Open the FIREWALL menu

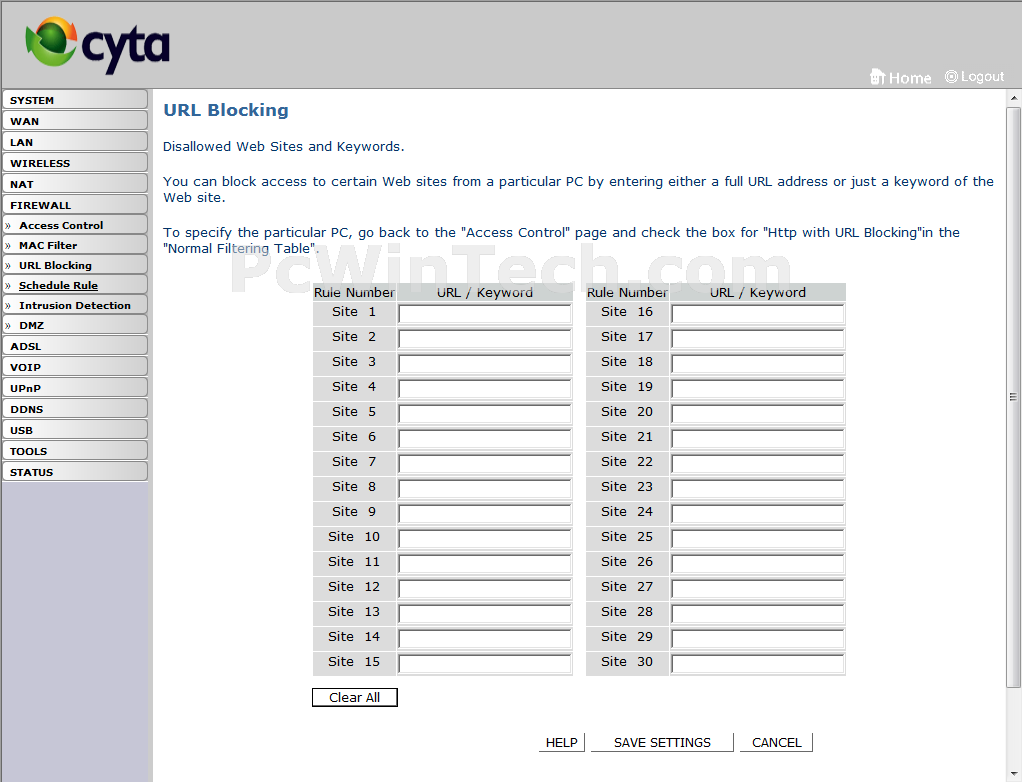tap(75, 205)
